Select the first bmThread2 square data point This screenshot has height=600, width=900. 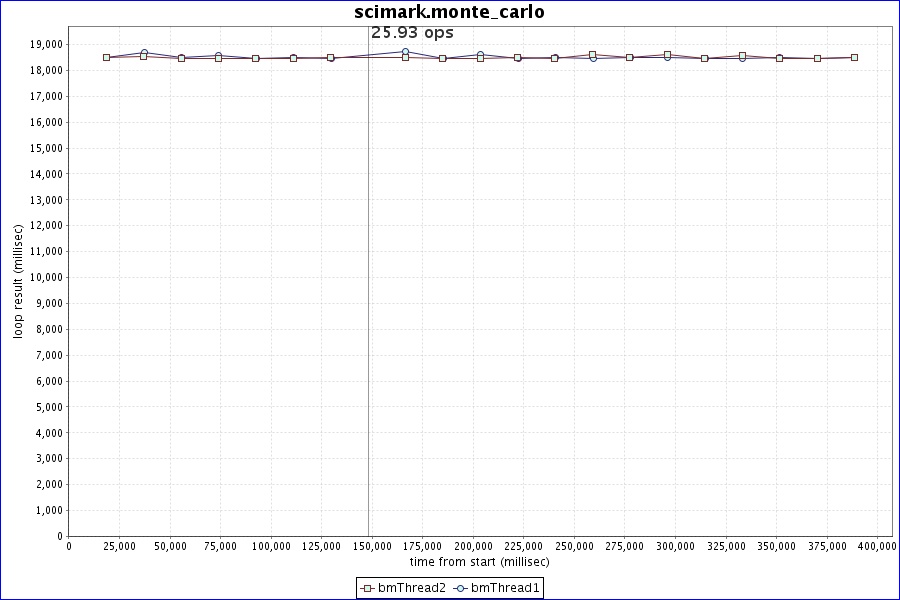106,57
